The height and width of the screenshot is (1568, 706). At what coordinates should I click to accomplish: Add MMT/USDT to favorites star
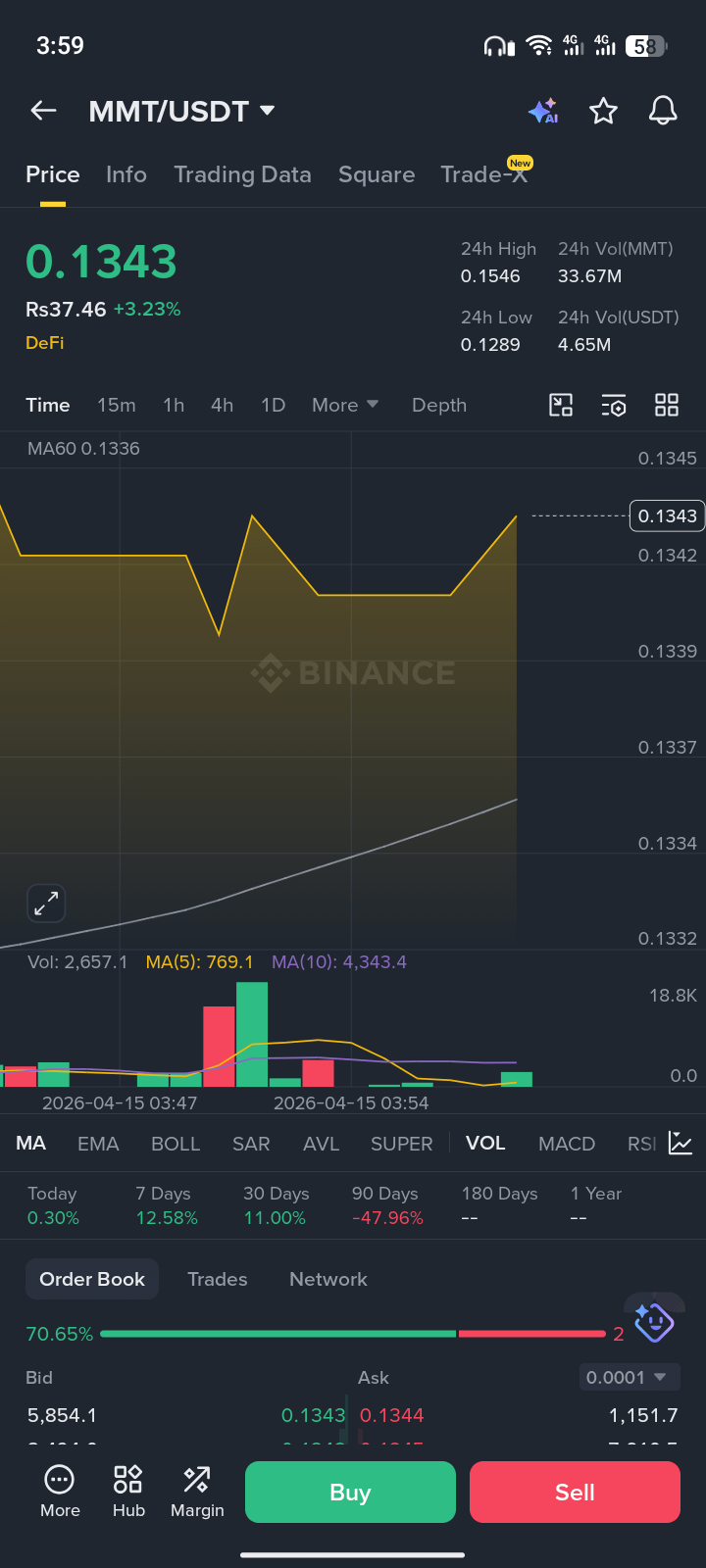click(603, 111)
